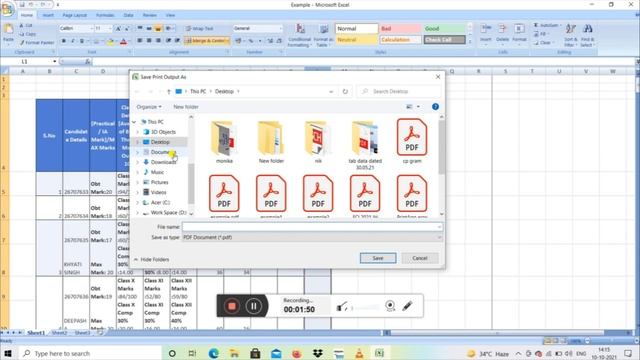This screenshot has width=640, height=360.
Task: Click the AutoSum button
Action: coord(547,25)
